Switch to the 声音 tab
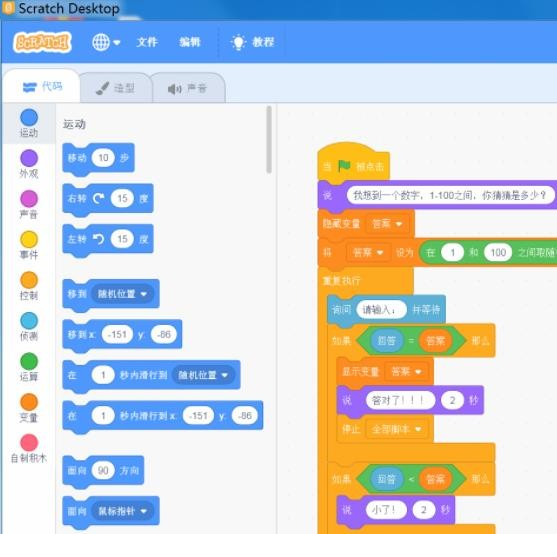The image size is (557, 557). 188,88
